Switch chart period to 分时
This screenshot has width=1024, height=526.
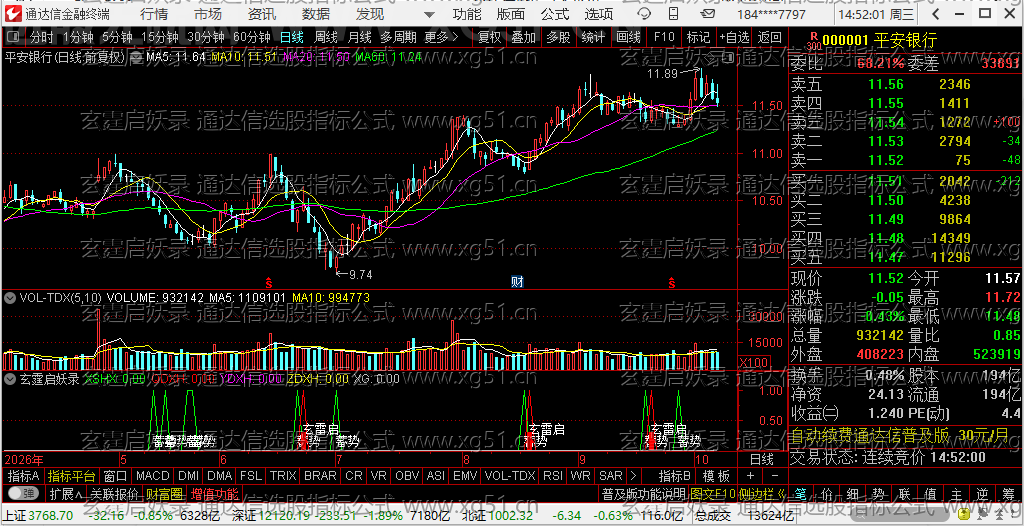42,37
